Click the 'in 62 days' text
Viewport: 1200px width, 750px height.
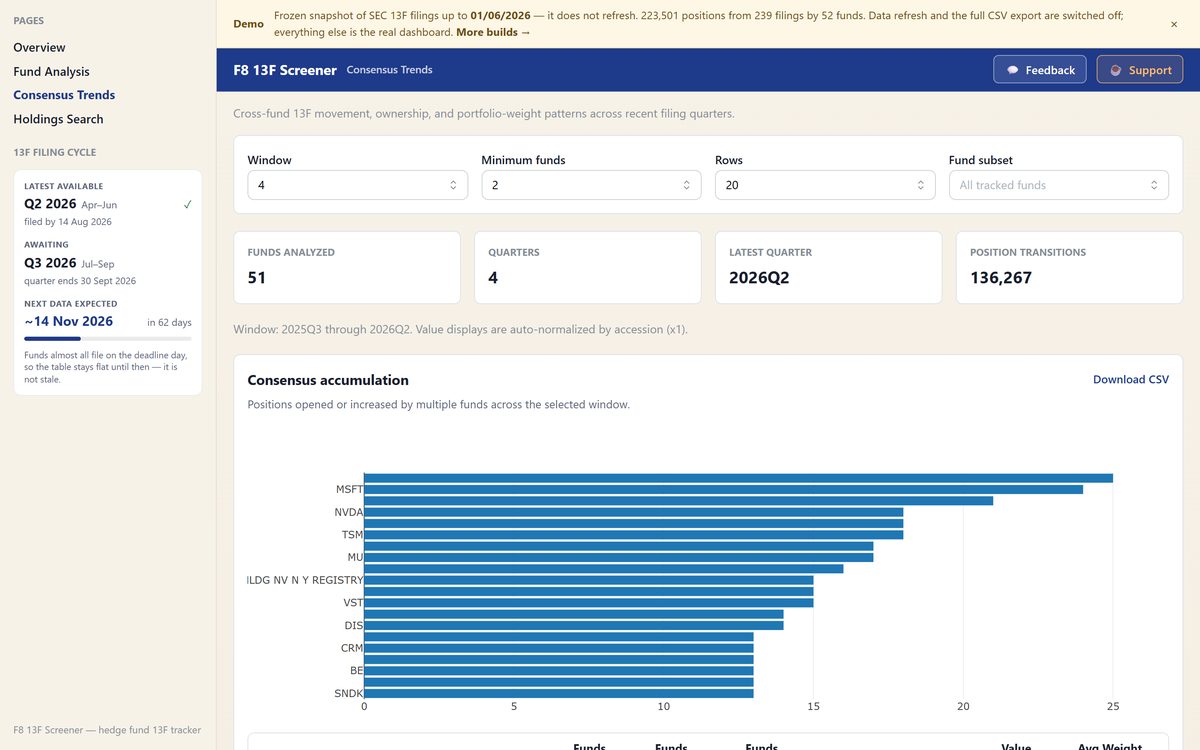pos(169,323)
